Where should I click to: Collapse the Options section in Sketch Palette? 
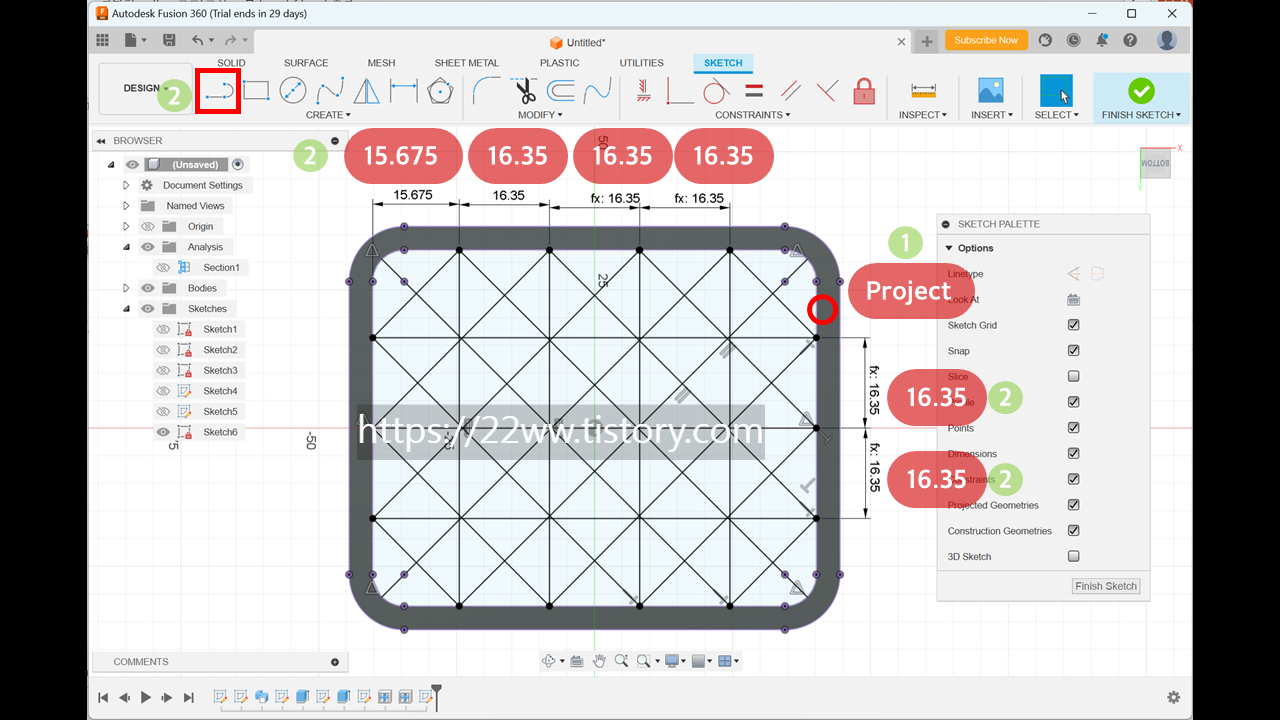click(949, 248)
